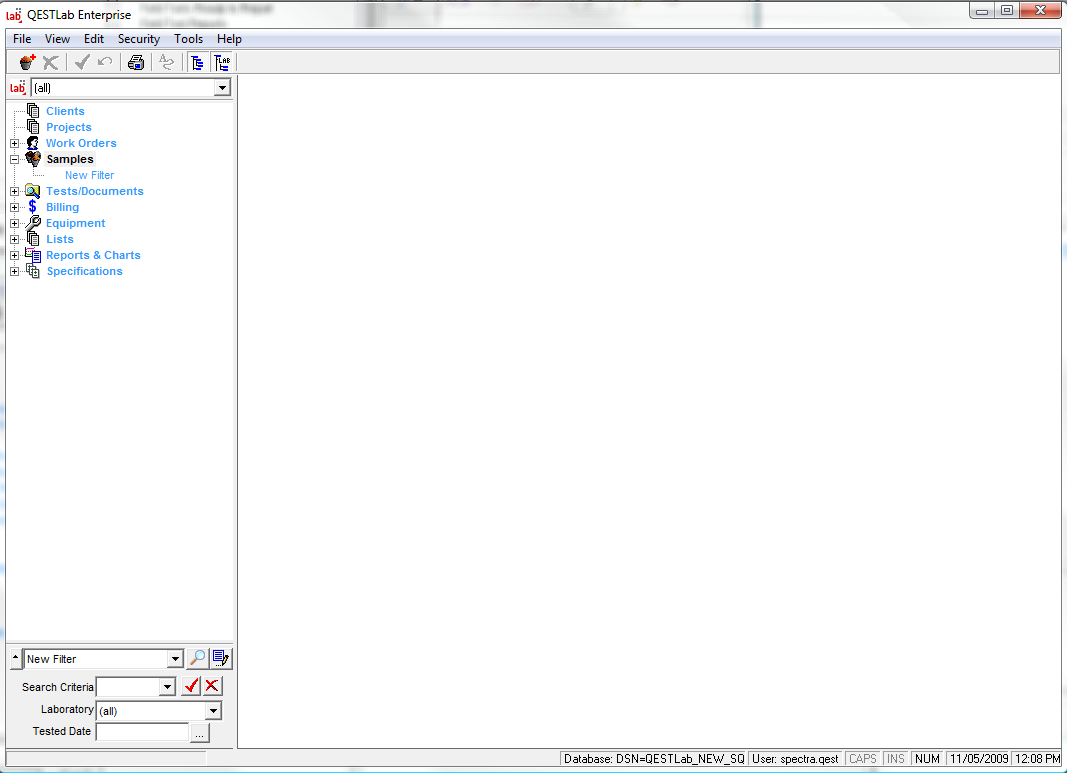Expand the Work Orders tree node

pos(14,143)
